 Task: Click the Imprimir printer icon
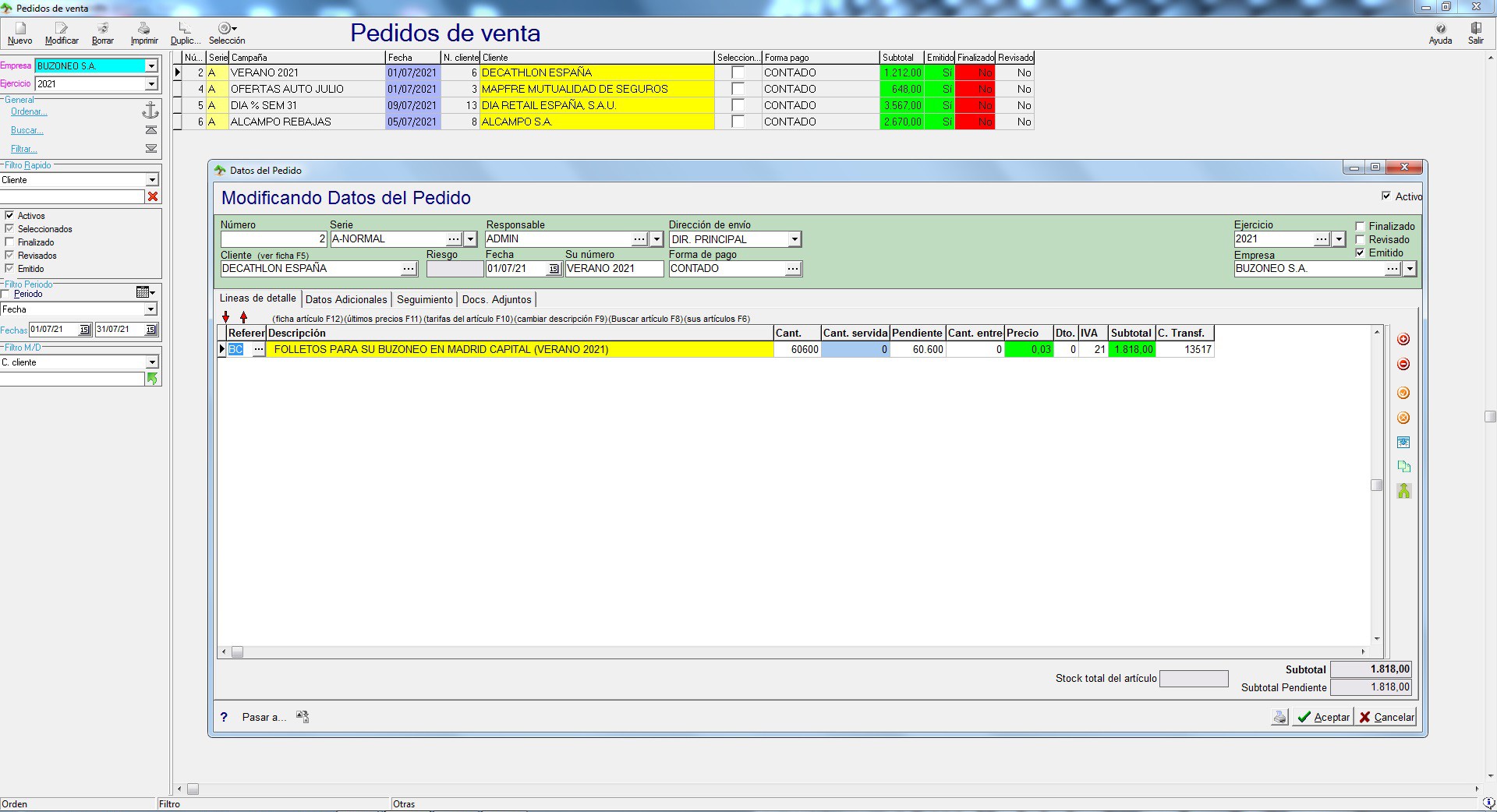[x=144, y=28]
